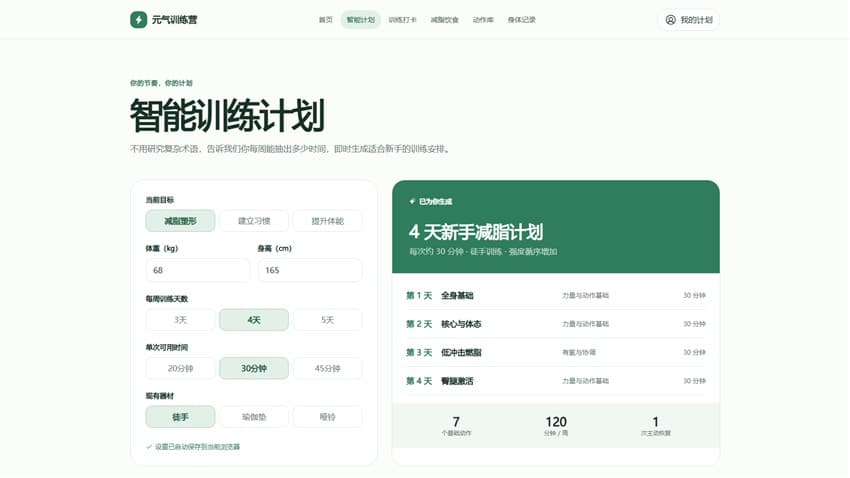Select 徒手 as available equipment
Screen dimensions: 850x478
181,417
